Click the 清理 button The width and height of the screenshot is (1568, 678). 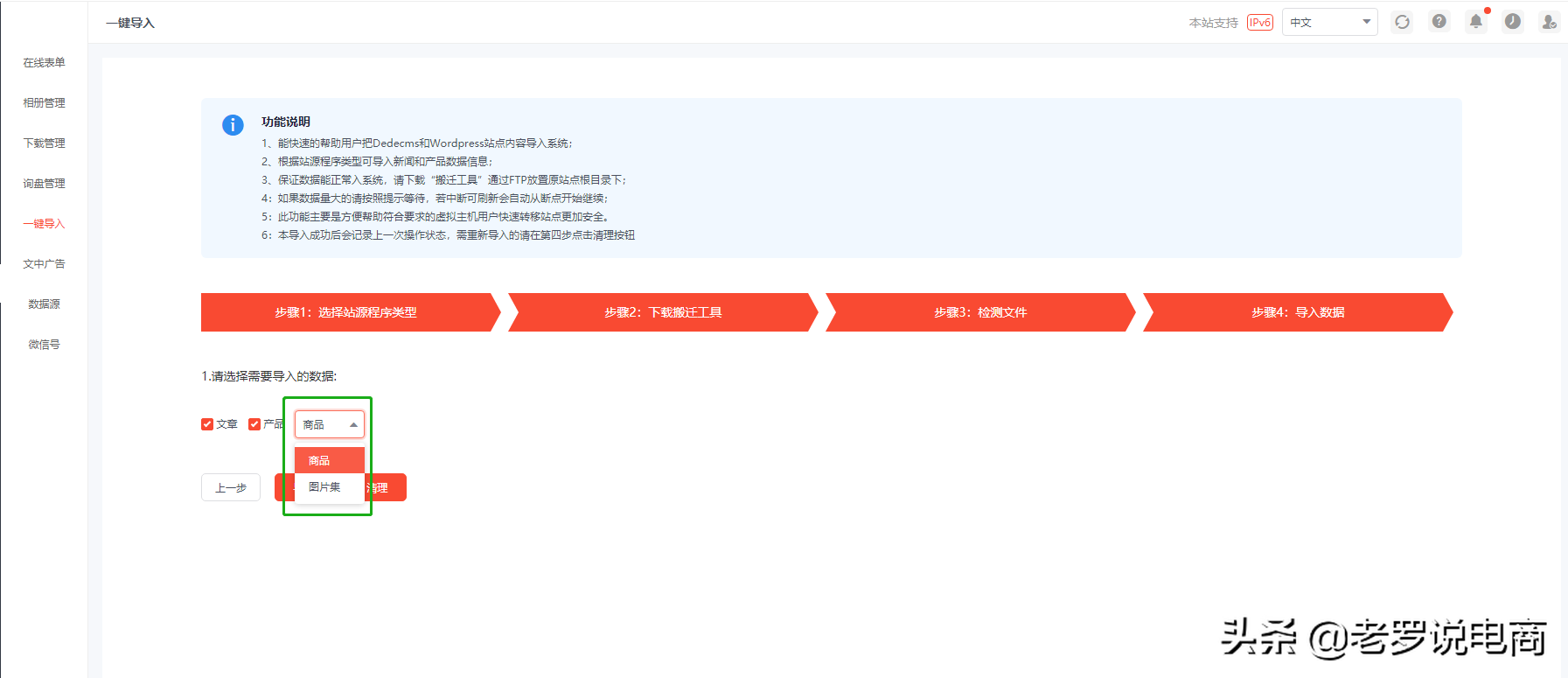[x=387, y=488]
